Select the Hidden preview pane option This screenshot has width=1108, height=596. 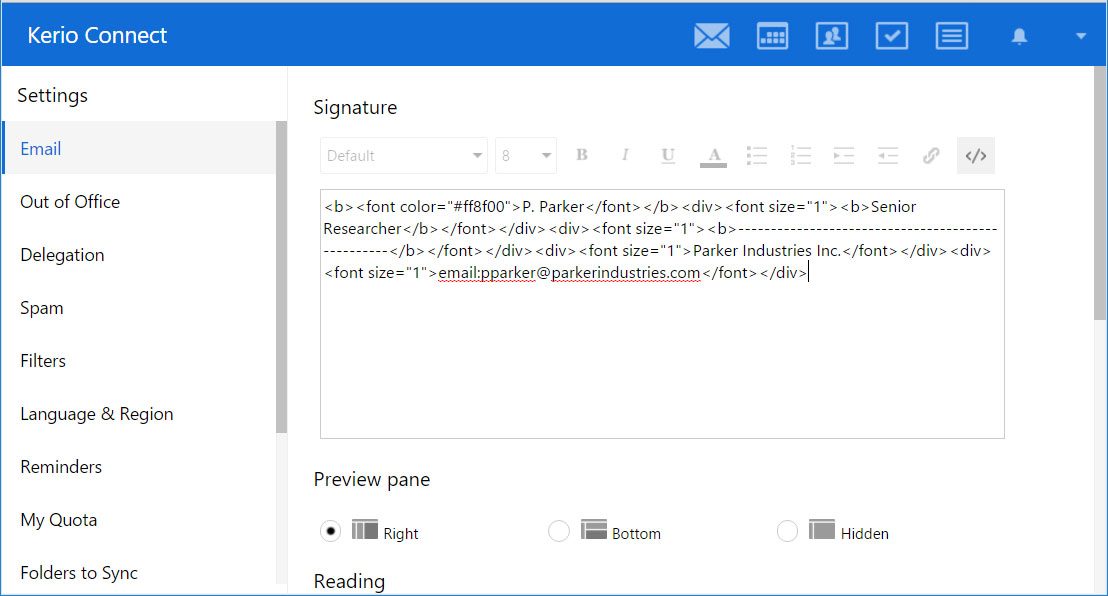point(787,531)
